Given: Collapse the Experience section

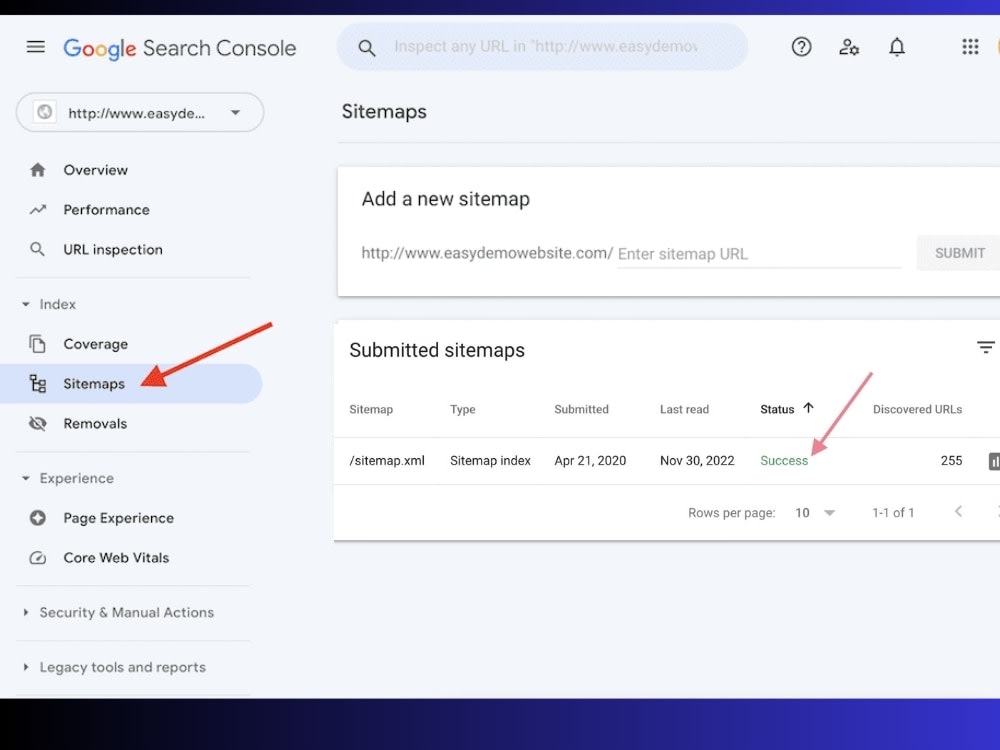Looking at the screenshot, I should (x=26, y=478).
